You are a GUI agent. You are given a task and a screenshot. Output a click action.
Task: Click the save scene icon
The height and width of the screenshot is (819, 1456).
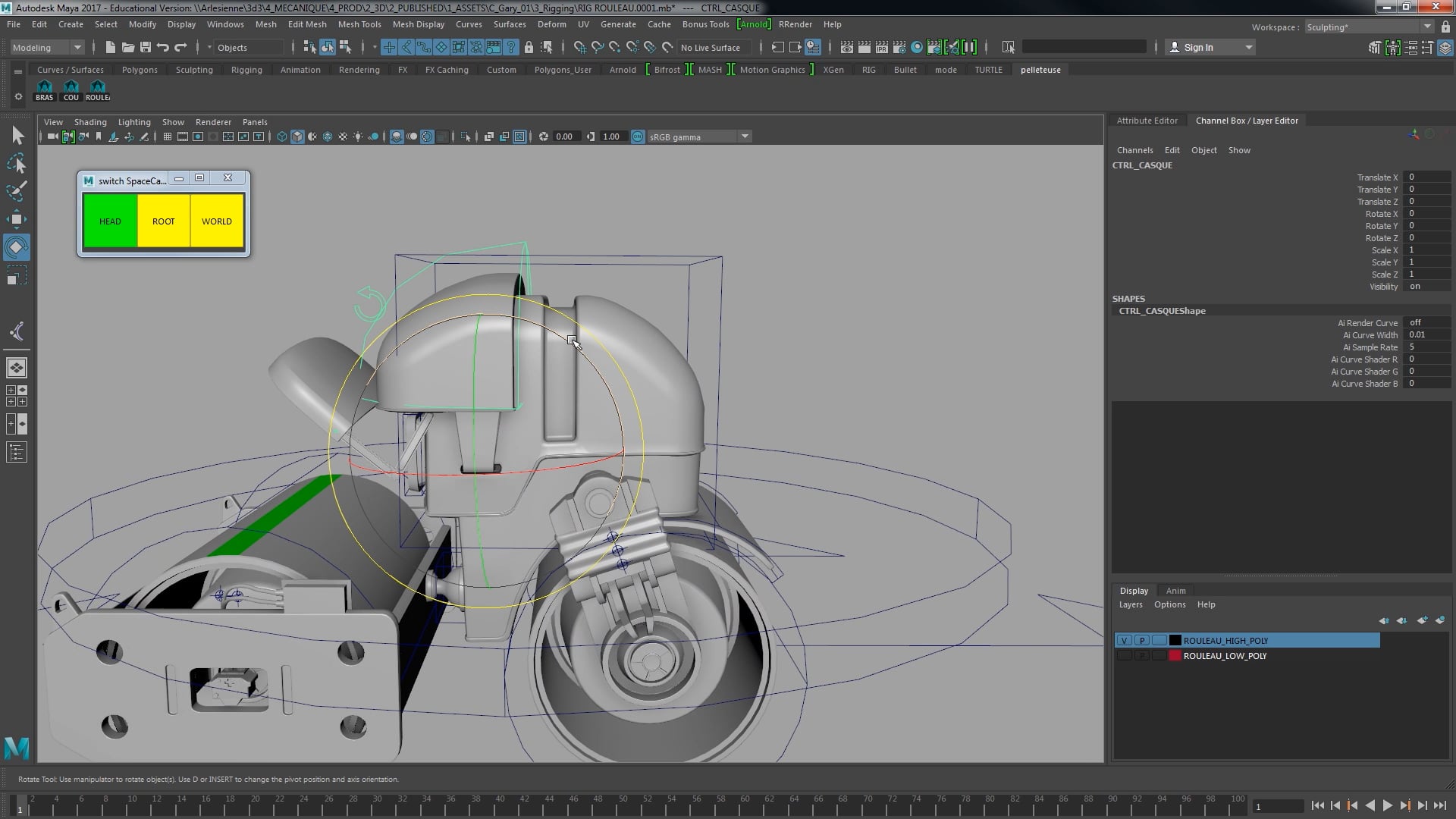146,47
